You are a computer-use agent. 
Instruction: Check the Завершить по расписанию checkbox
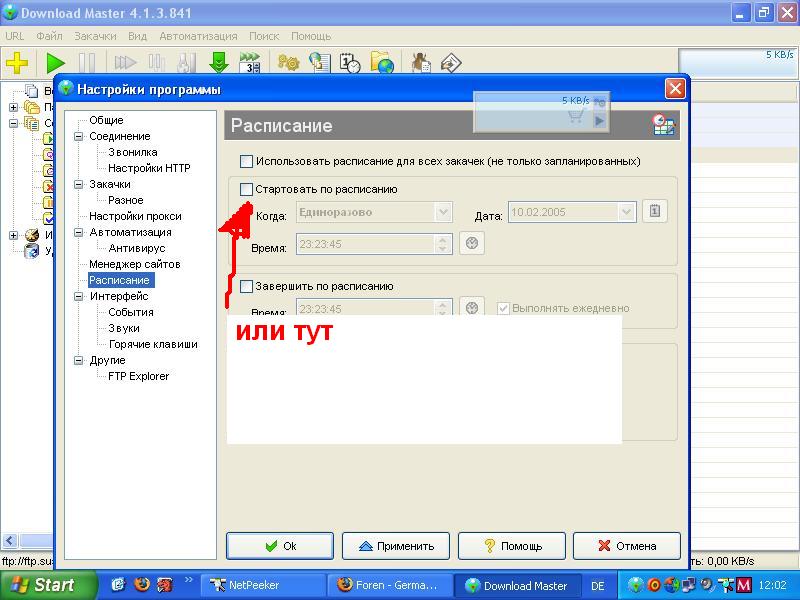246,286
